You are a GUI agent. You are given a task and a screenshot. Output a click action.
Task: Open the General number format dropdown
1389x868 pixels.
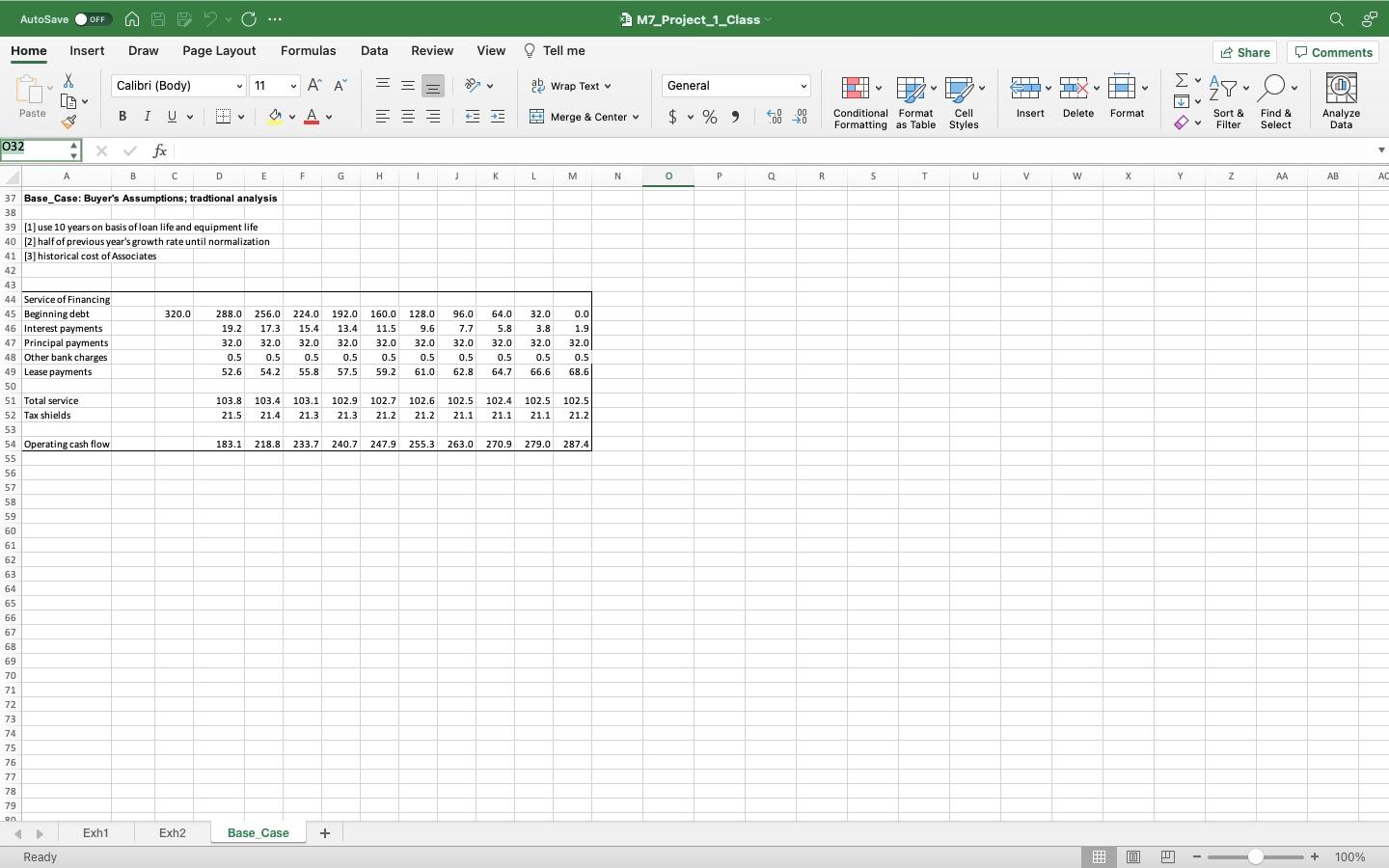[x=803, y=86]
